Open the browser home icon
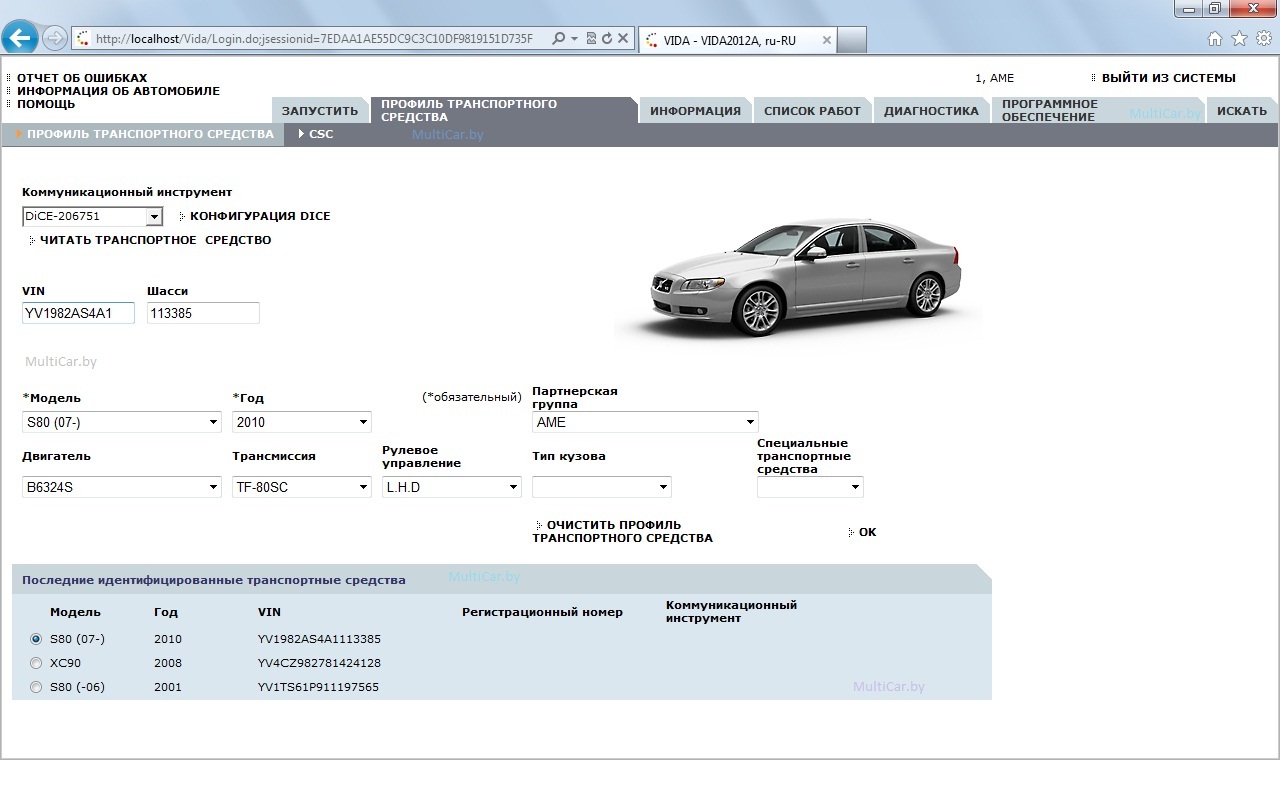 pyautogui.click(x=1215, y=39)
